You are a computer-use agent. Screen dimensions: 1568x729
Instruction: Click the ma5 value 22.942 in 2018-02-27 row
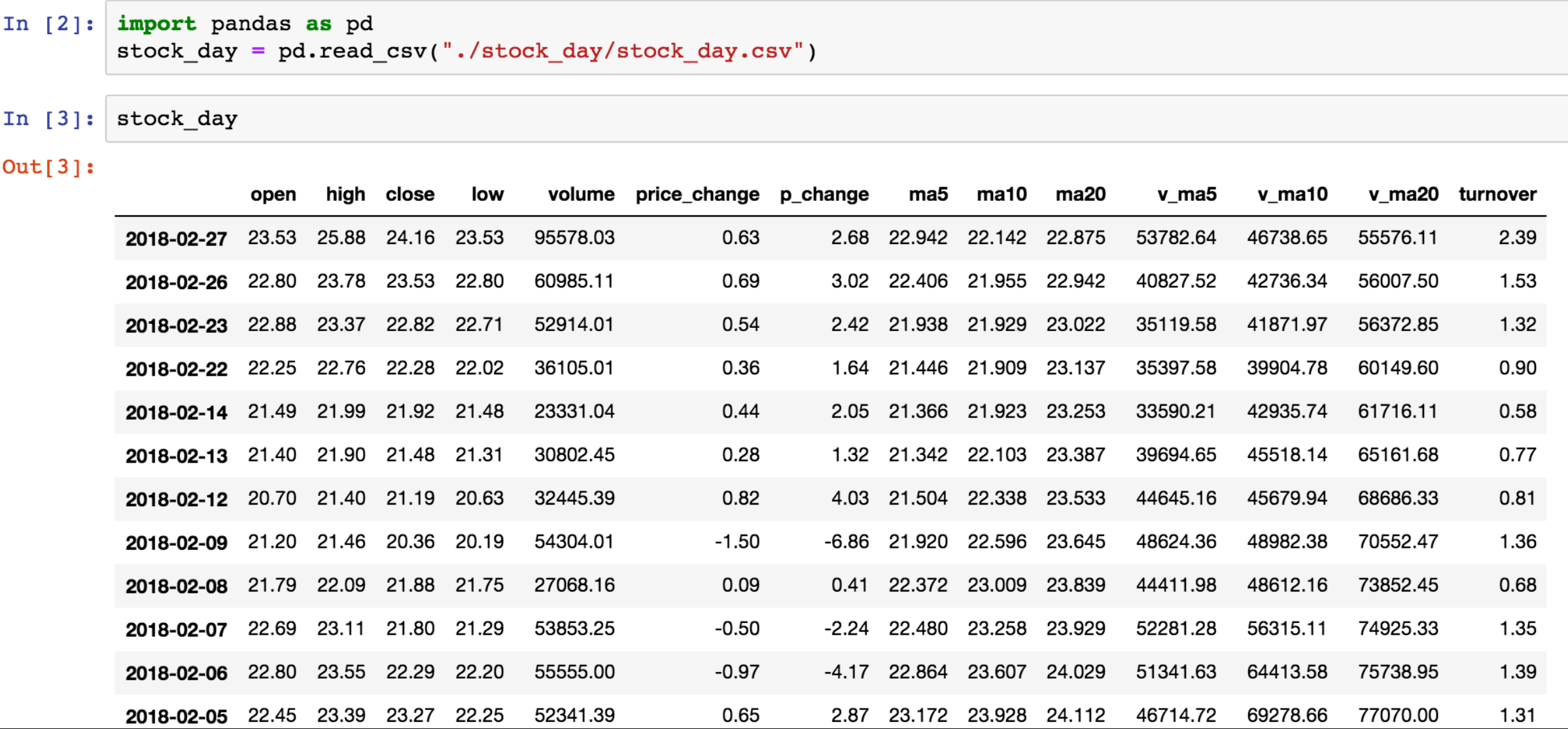tap(918, 237)
